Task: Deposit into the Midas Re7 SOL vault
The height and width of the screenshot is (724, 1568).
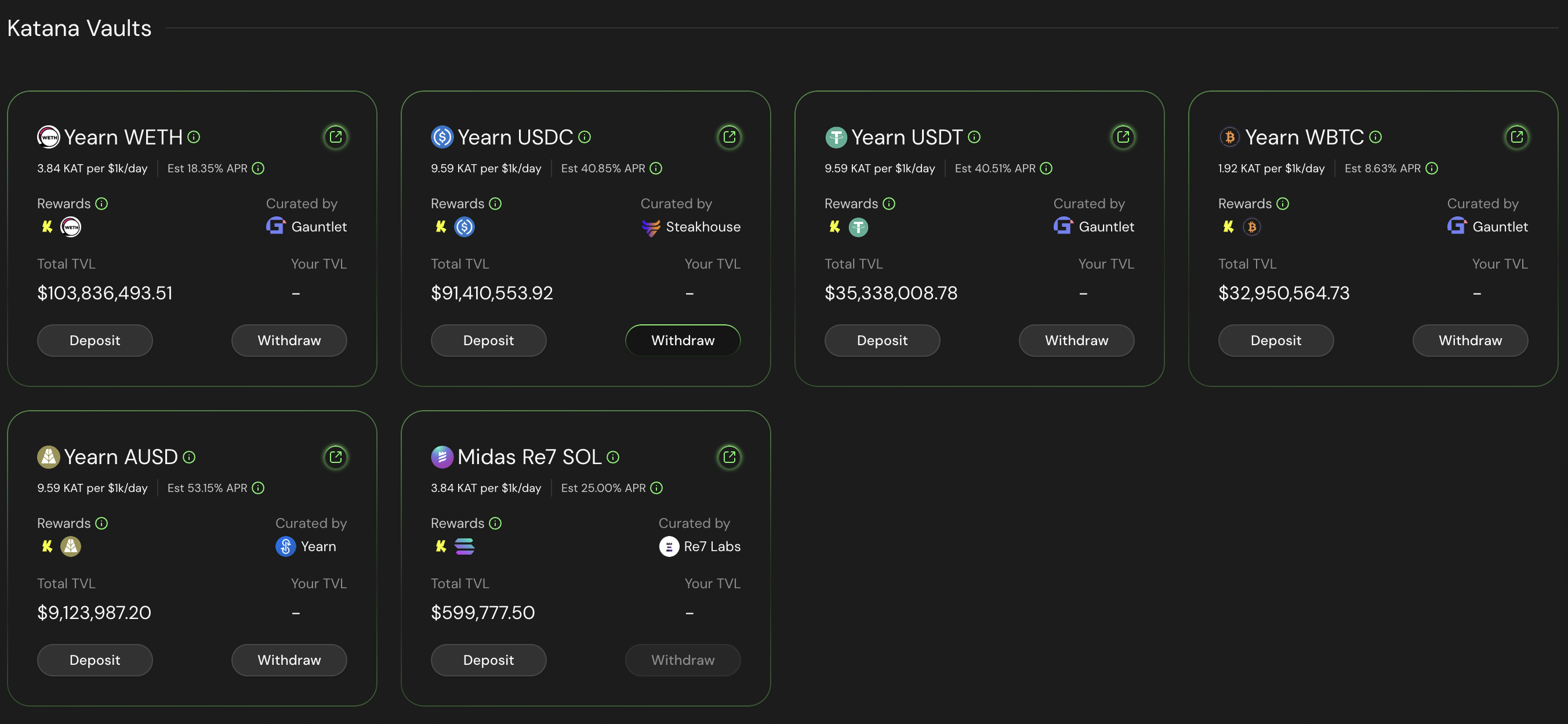Action: tap(488, 660)
